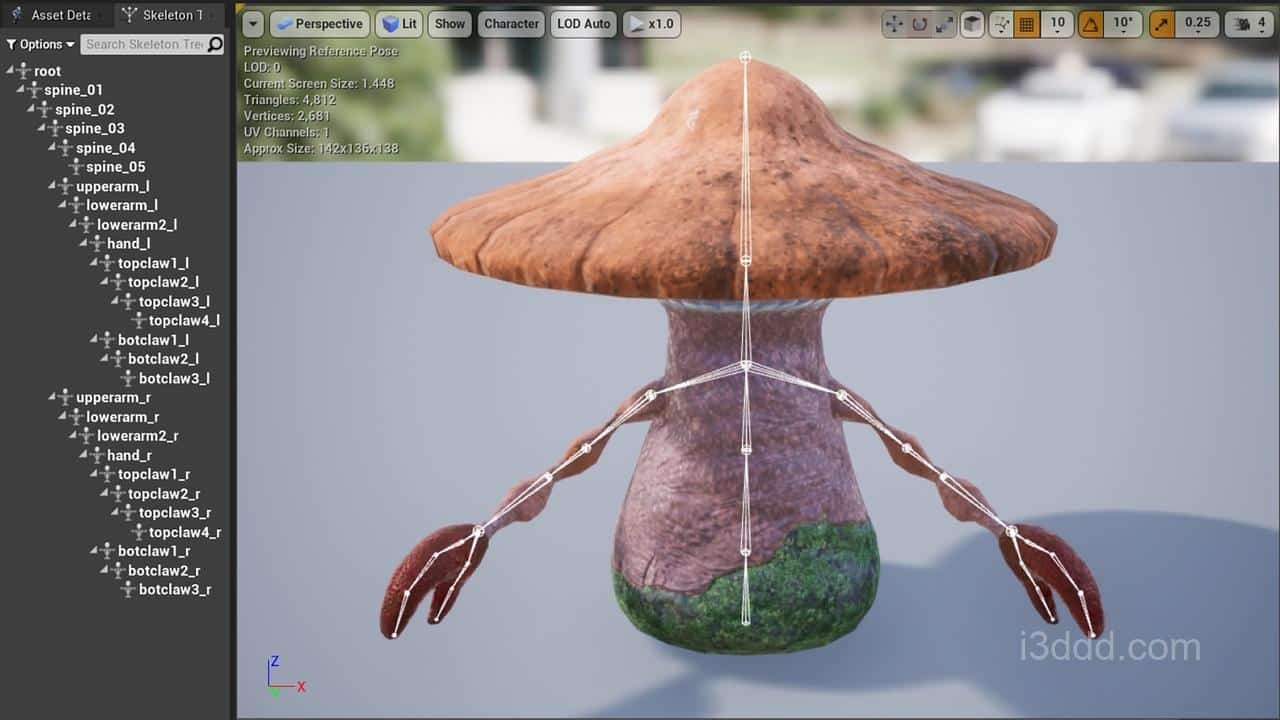Click the playback speed x1.0 button

[649, 24]
